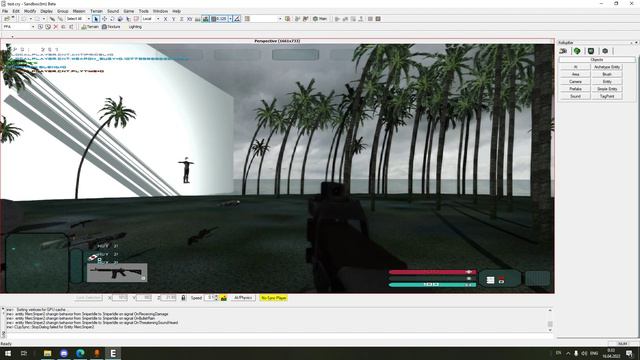Open Texture editor from toolbar
This screenshot has height=360, width=640.
[x=111, y=27]
